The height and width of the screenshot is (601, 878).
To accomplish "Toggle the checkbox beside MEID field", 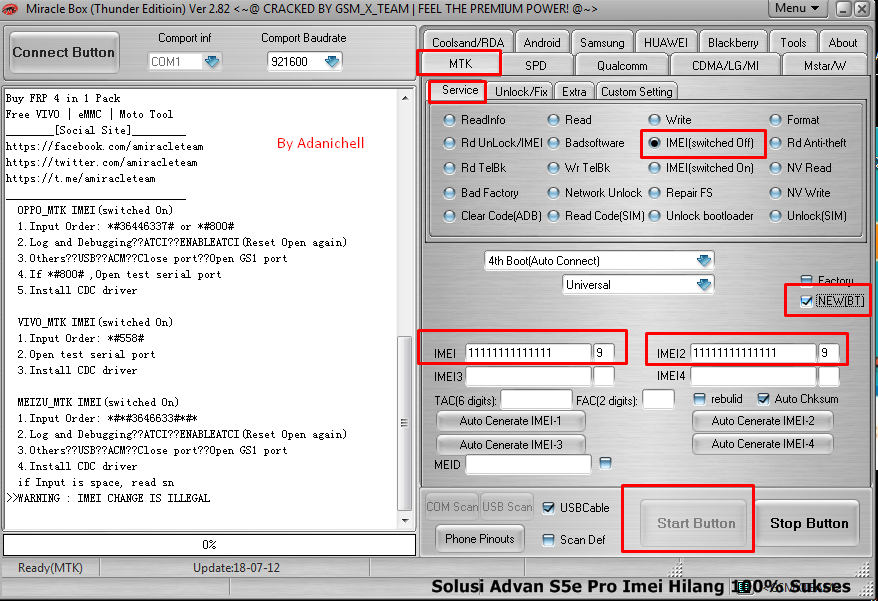I will point(605,463).
